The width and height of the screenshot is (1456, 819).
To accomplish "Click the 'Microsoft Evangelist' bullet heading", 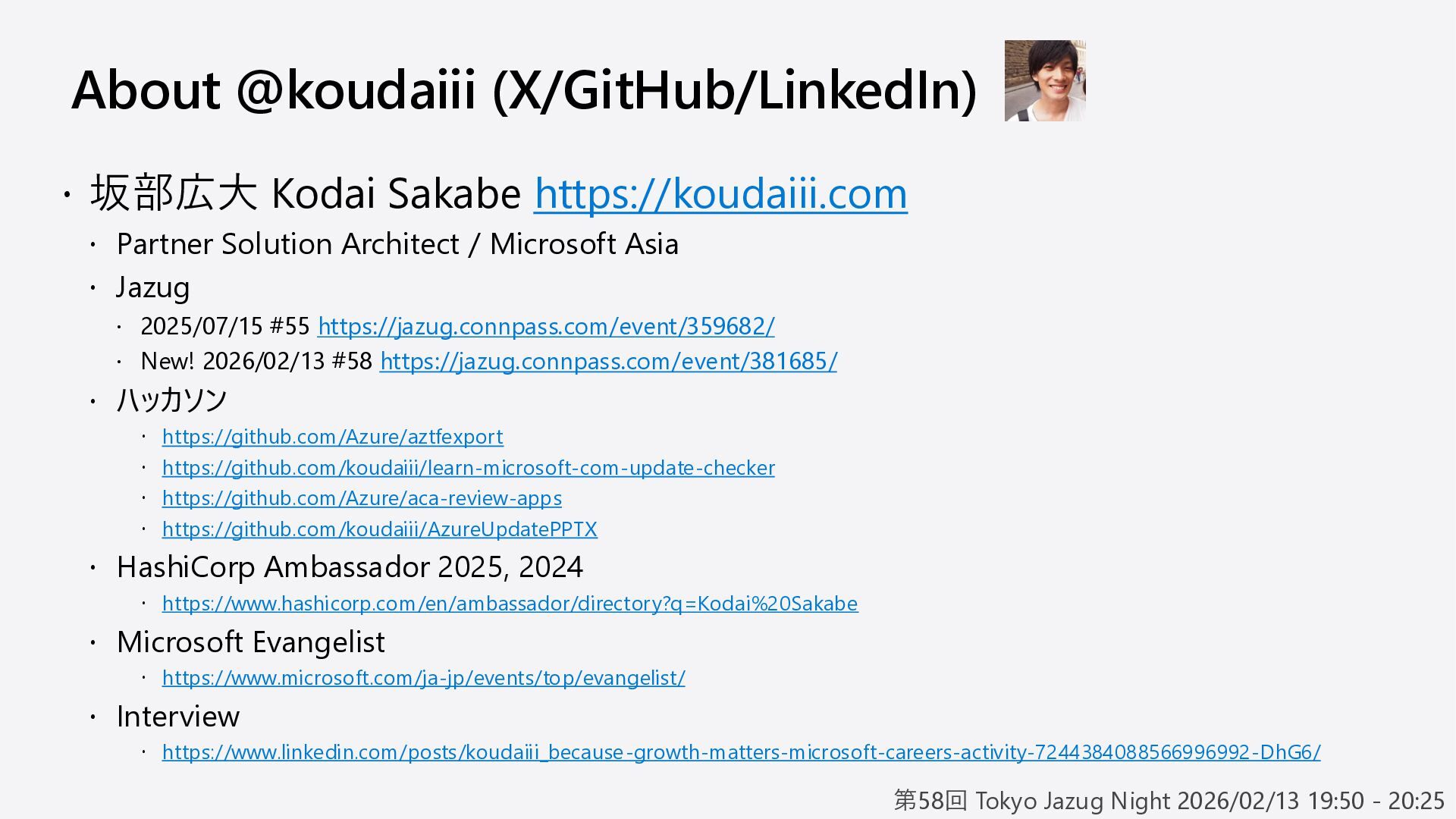I will (x=250, y=642).
